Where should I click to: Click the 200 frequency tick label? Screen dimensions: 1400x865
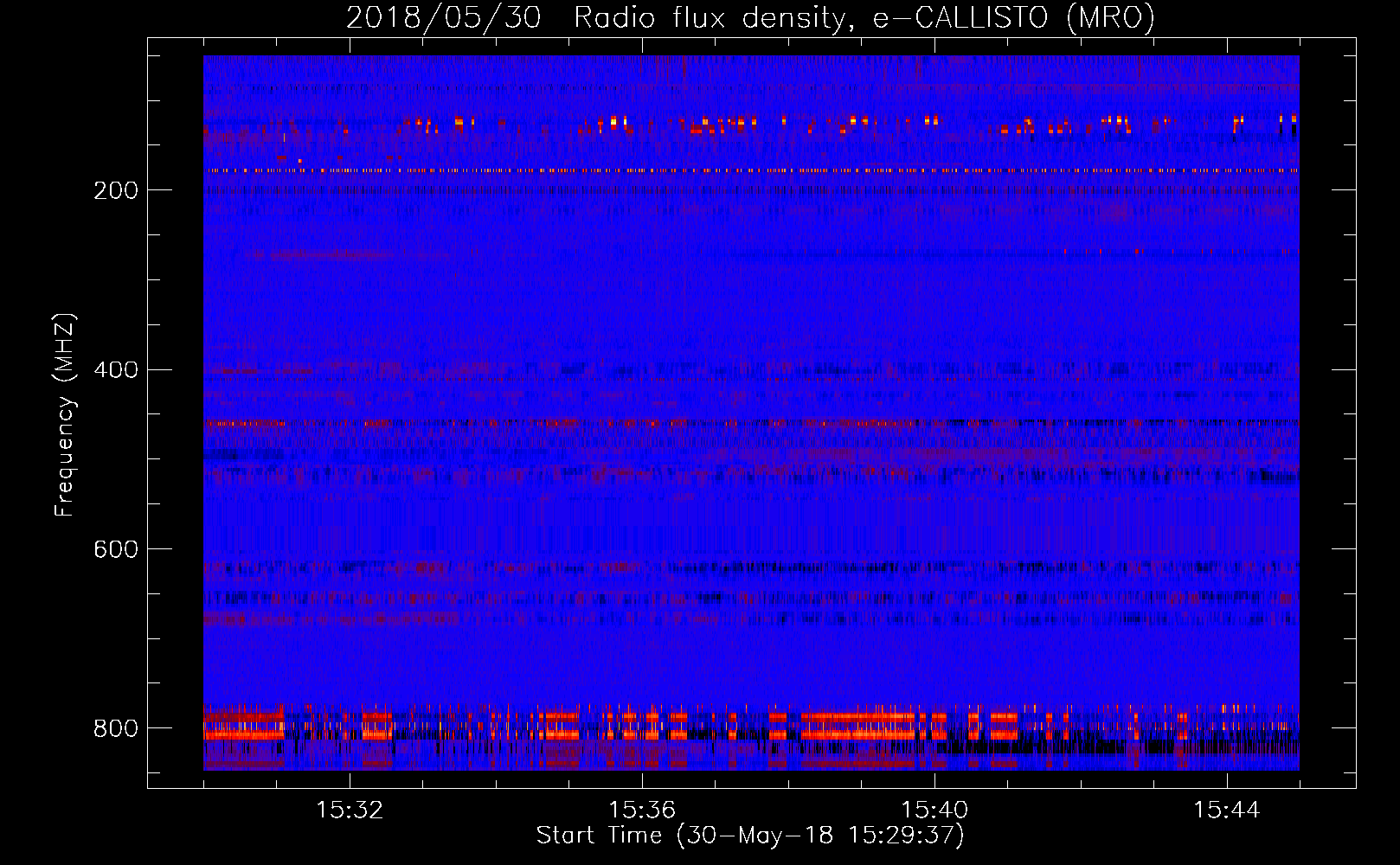(x=116, y=190)
